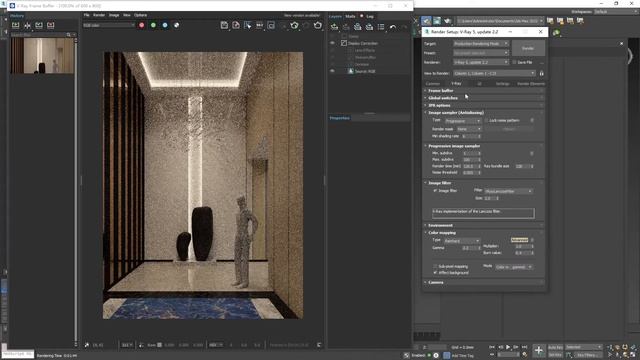The height and width of the screenshot is (360, 640).
Task: Click the render last teapot icon
Action: [x=318, y=25]
